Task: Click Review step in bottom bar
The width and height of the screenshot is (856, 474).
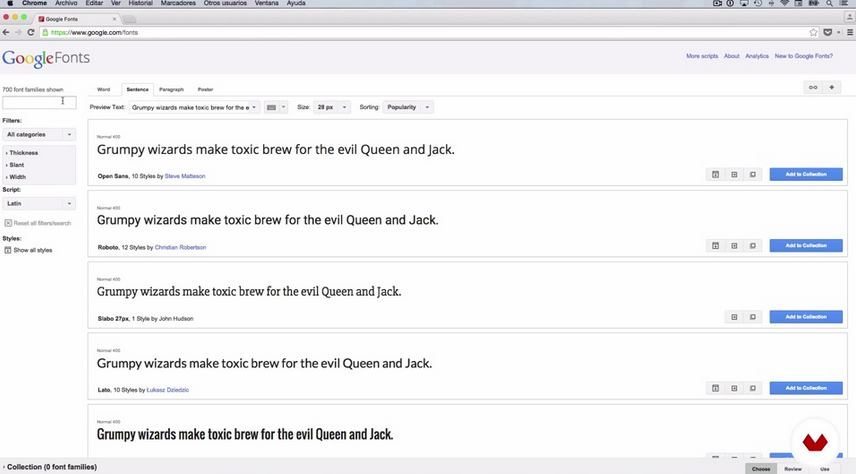Action: [x=793, y=469]
